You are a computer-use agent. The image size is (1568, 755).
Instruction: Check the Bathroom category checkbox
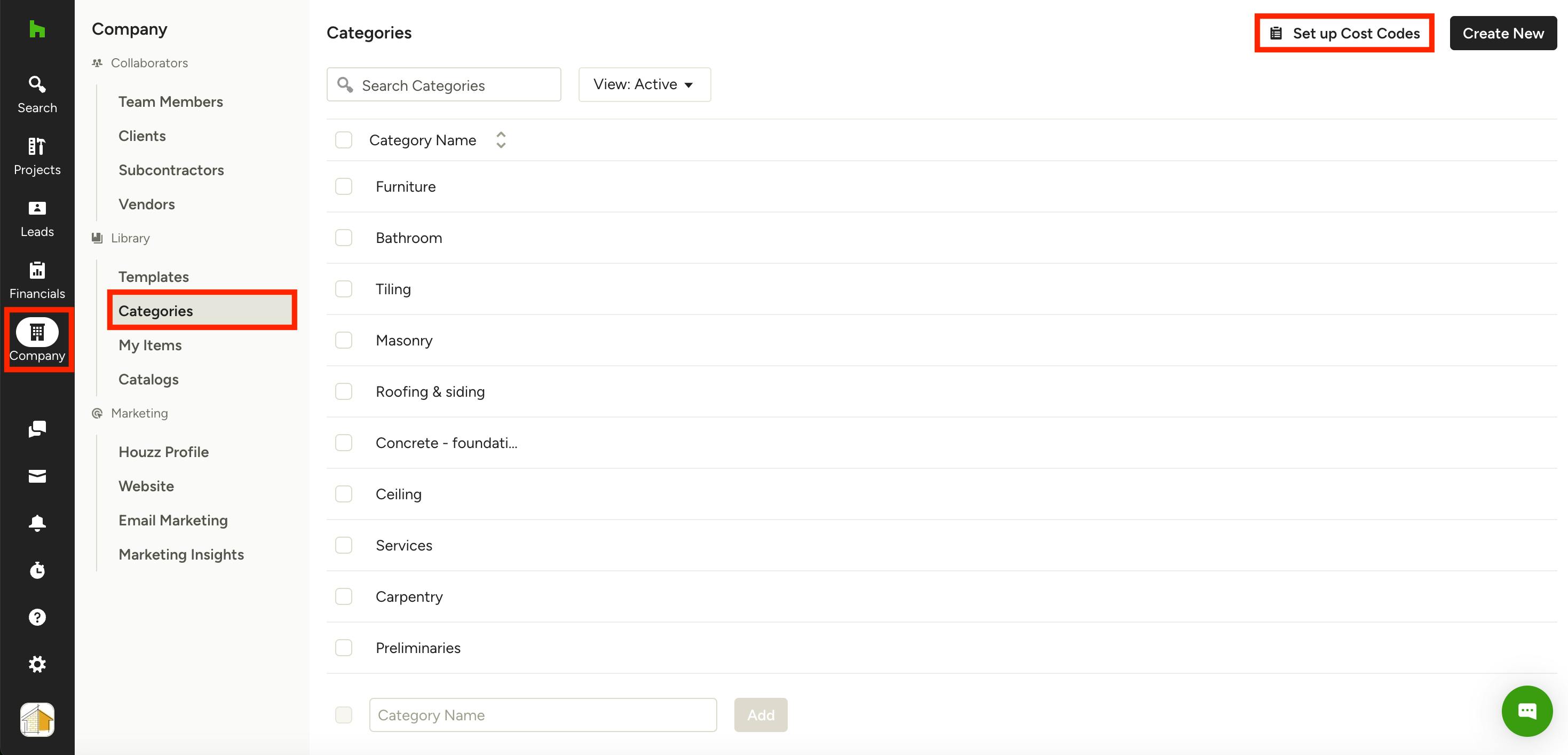click(x=344, y=238)
